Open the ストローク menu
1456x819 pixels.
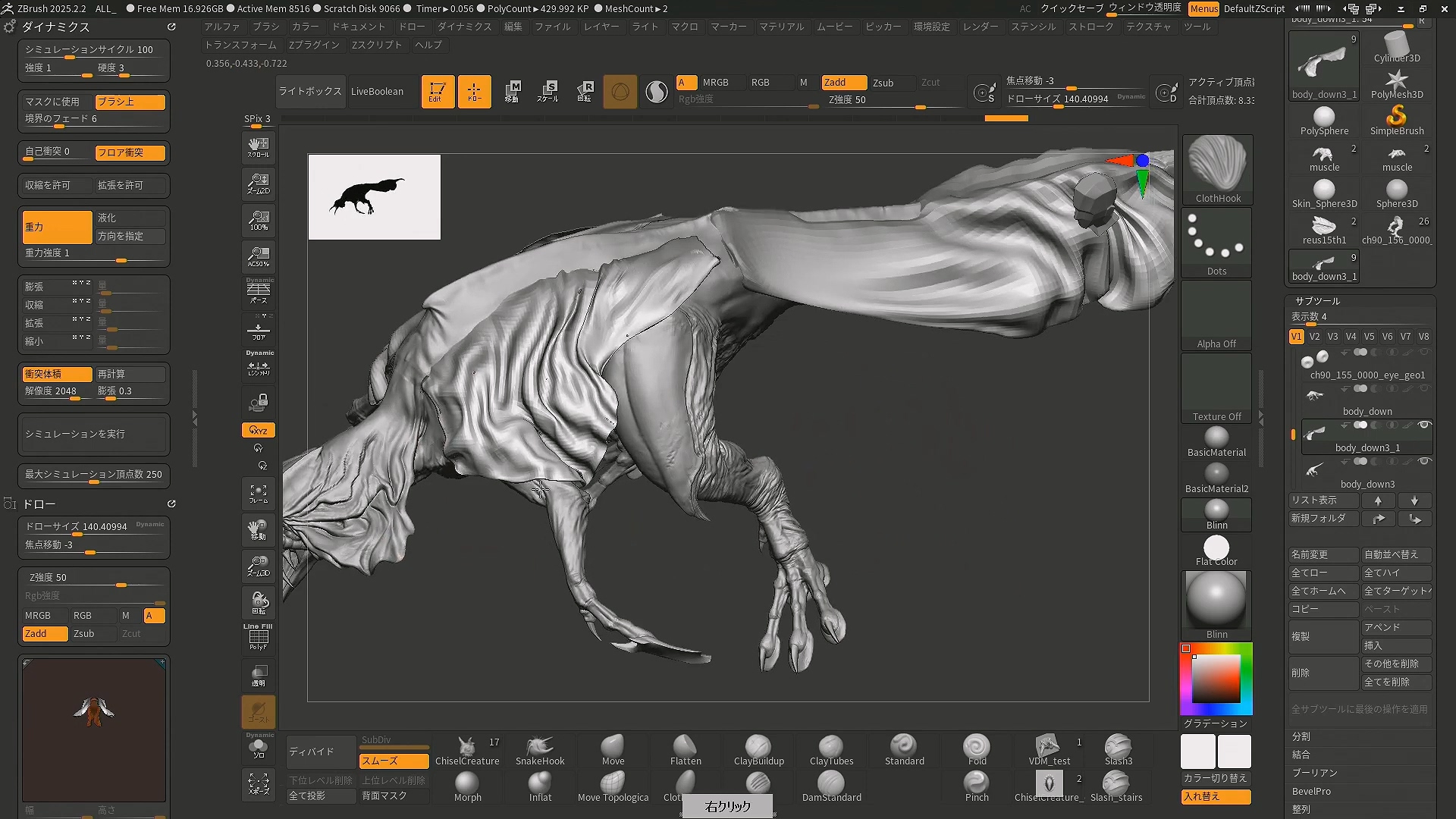click(1090, 27)
